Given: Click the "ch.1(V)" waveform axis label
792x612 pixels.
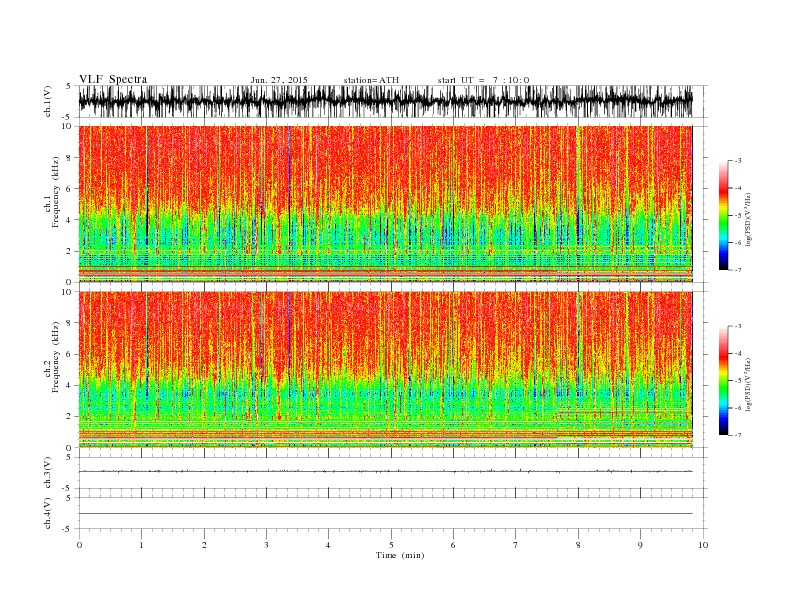Looking at the screenshot, I should pos(48,101).
